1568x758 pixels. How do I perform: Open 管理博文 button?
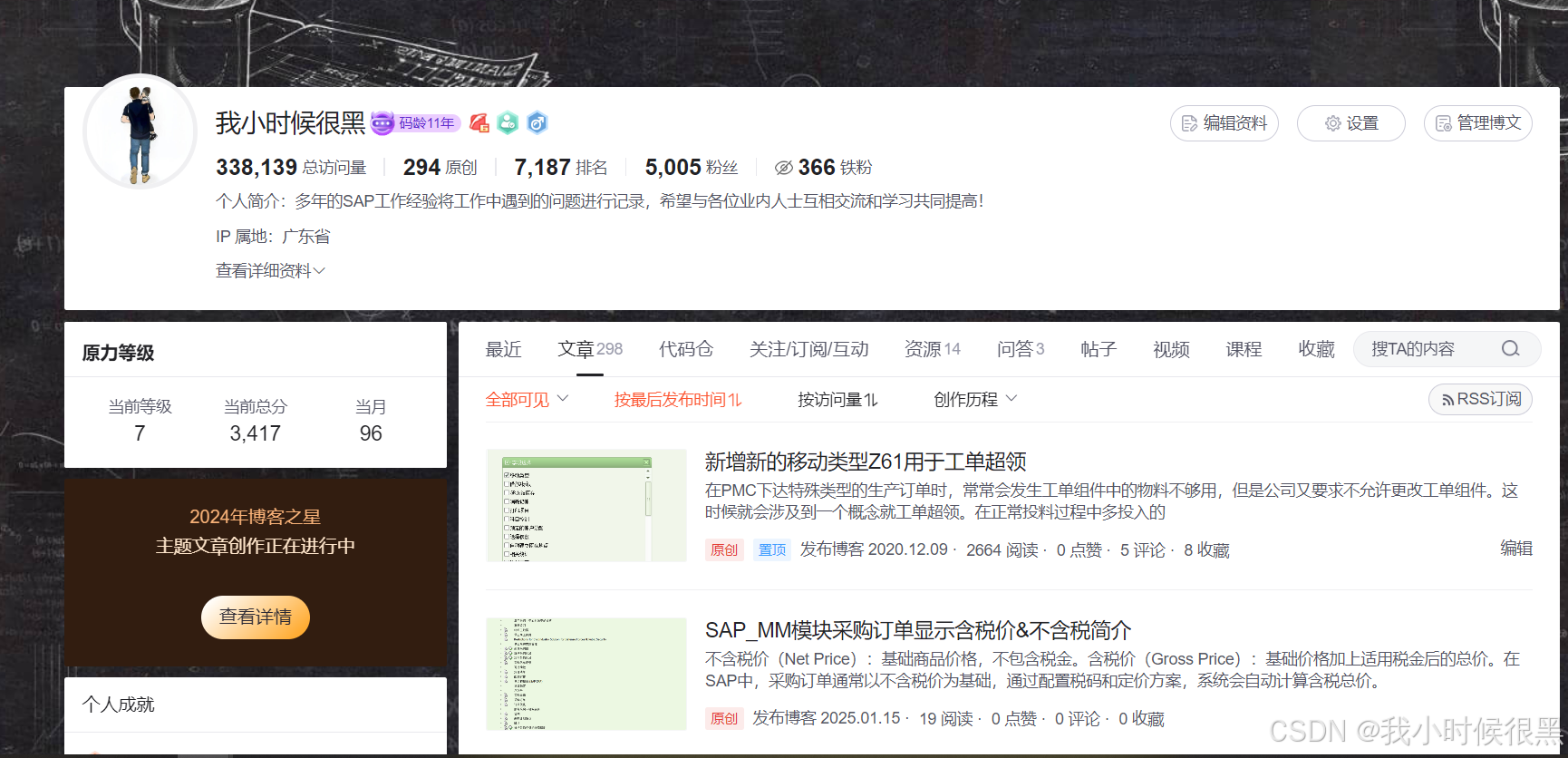tap(1478, 123)
